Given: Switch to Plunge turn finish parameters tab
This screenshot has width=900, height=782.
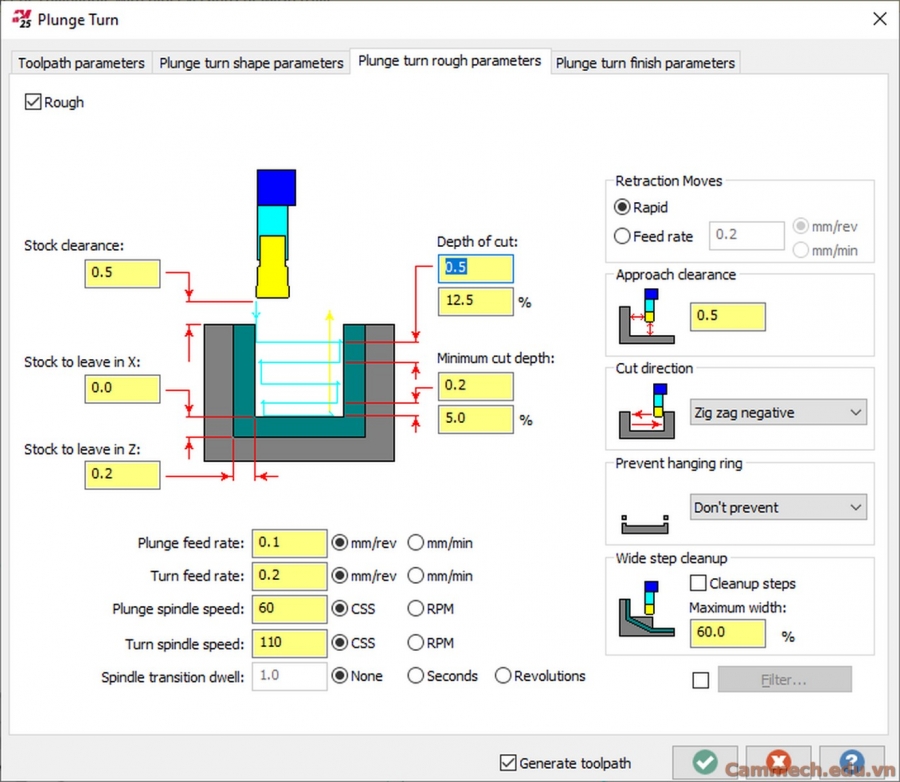Looking at the screenshot, I should [645, 63].
